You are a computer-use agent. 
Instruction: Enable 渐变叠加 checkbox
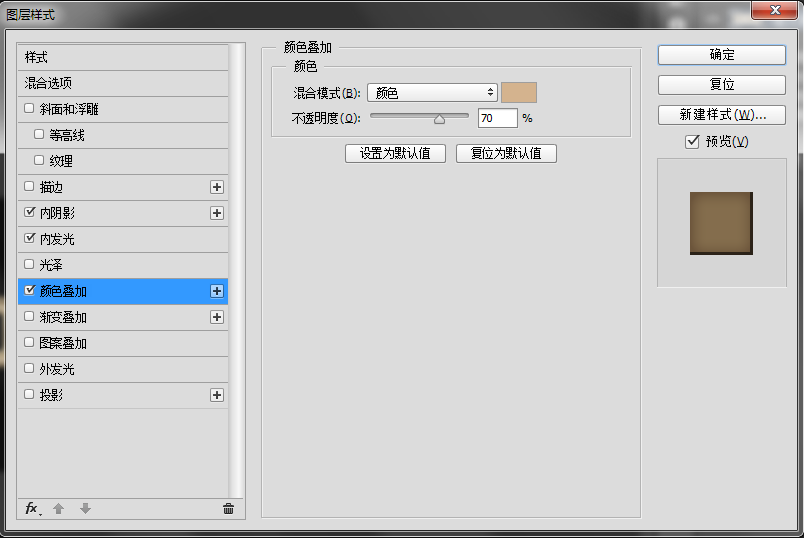click(29, 316)
